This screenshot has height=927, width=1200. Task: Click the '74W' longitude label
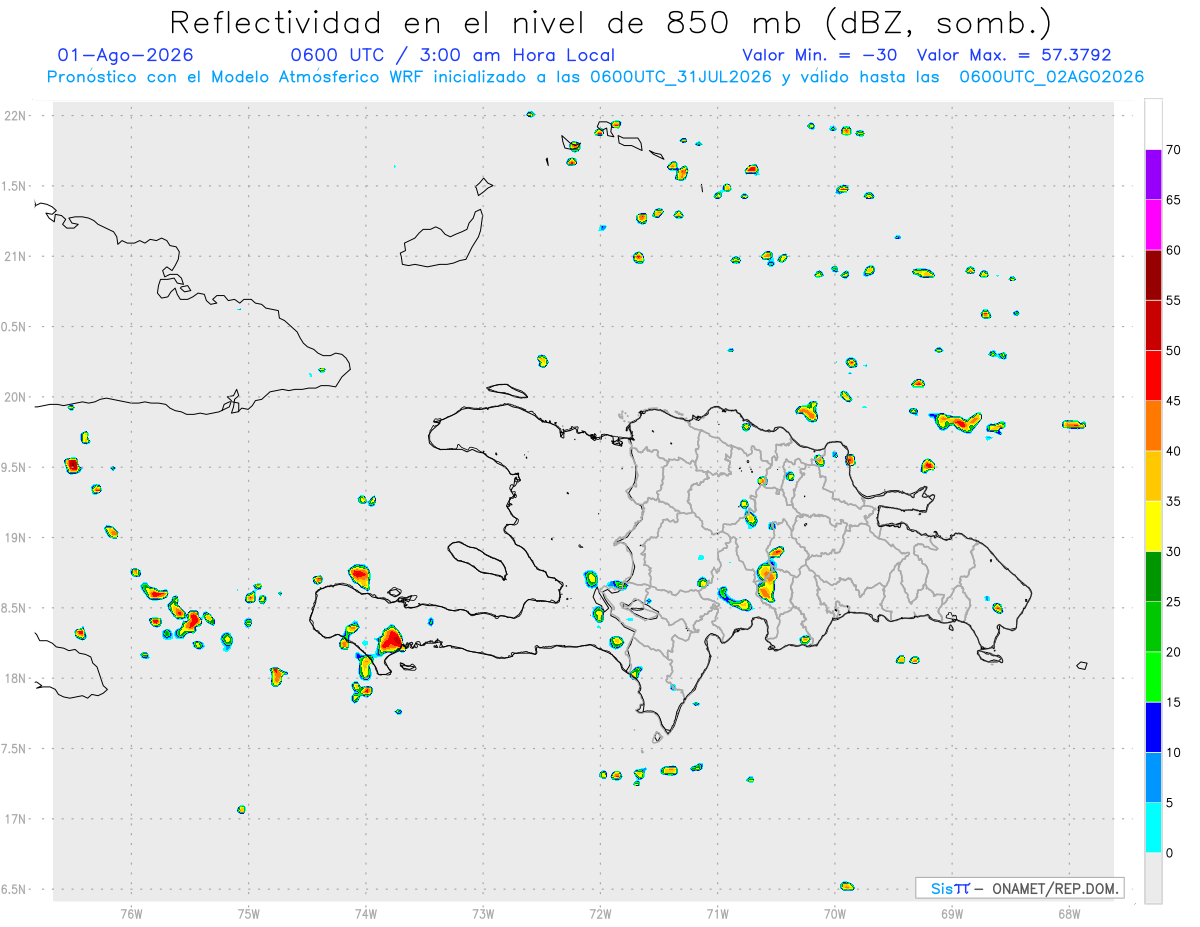coord(366,913)
